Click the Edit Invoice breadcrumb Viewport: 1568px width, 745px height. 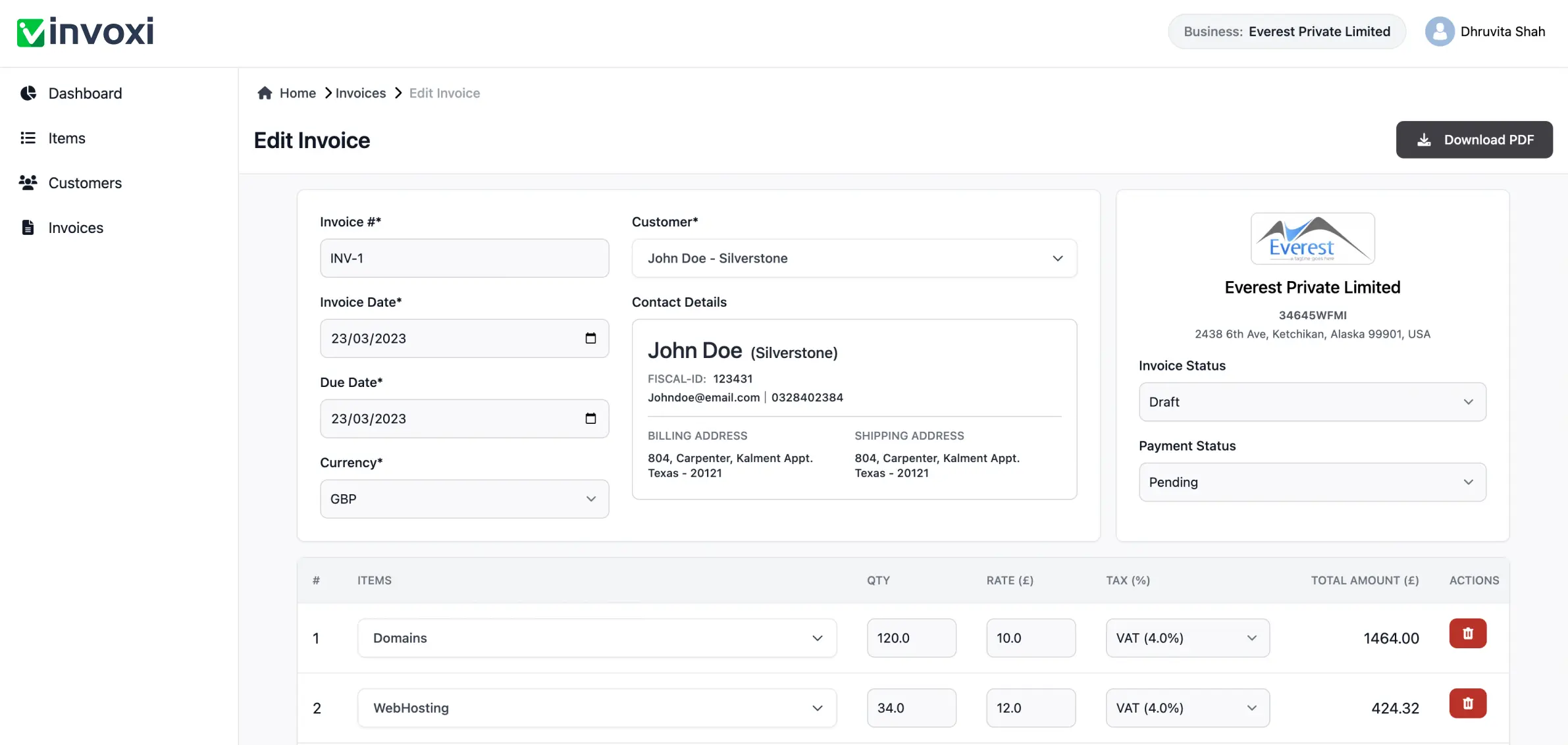tap(444, 93)
